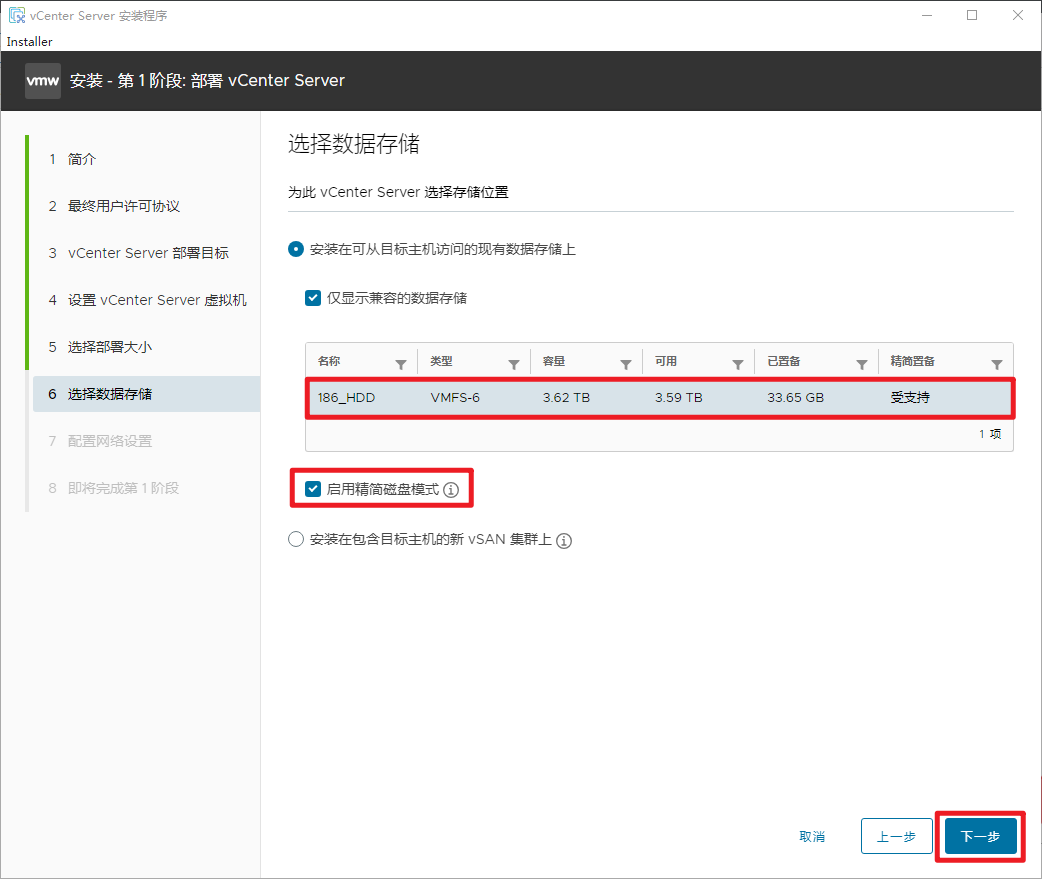Open the 精简置备 column filter icon

(x=996, y=364)
